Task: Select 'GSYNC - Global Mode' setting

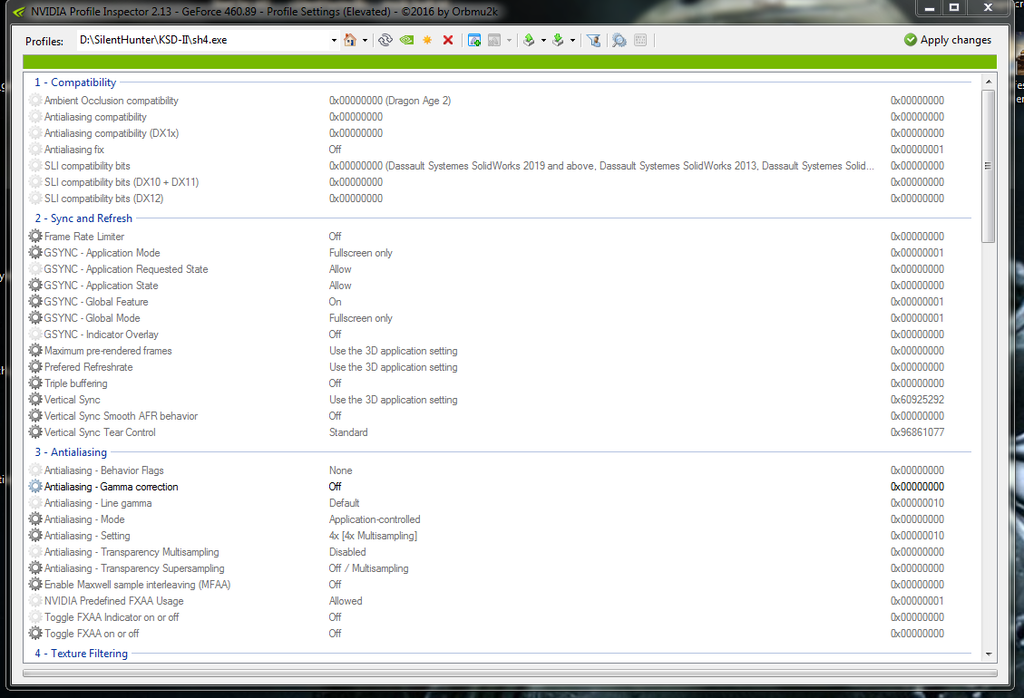Action: click(x=92, y=318)
